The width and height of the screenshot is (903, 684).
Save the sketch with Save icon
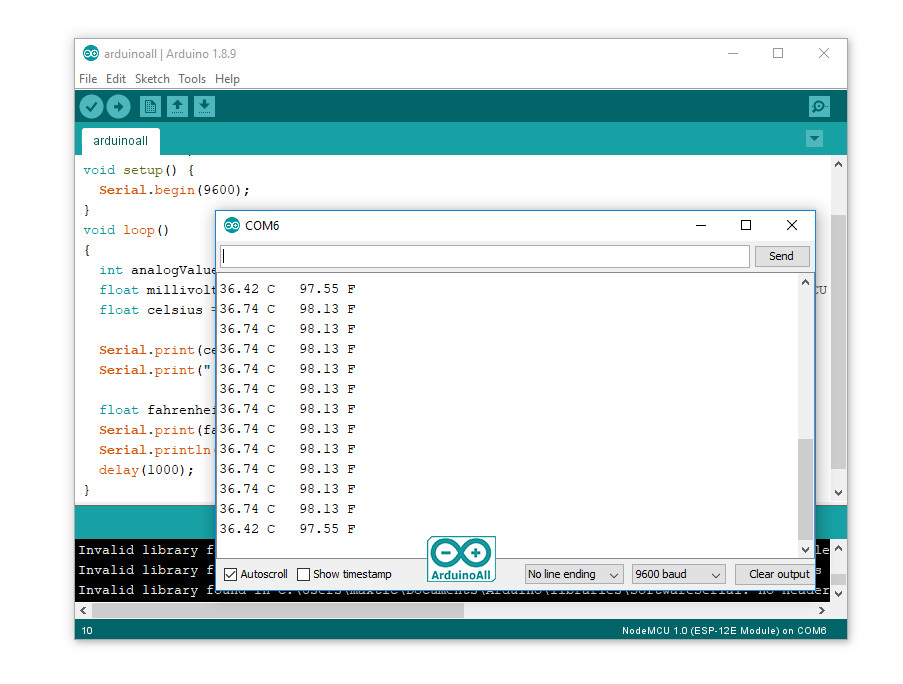click(204, 107)
